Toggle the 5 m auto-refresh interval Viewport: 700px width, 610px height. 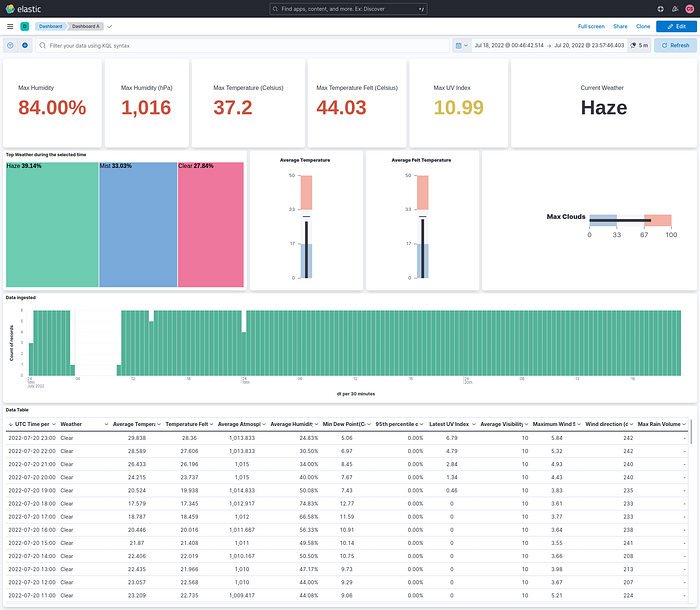pyautogui.click(x=639, y=46)
